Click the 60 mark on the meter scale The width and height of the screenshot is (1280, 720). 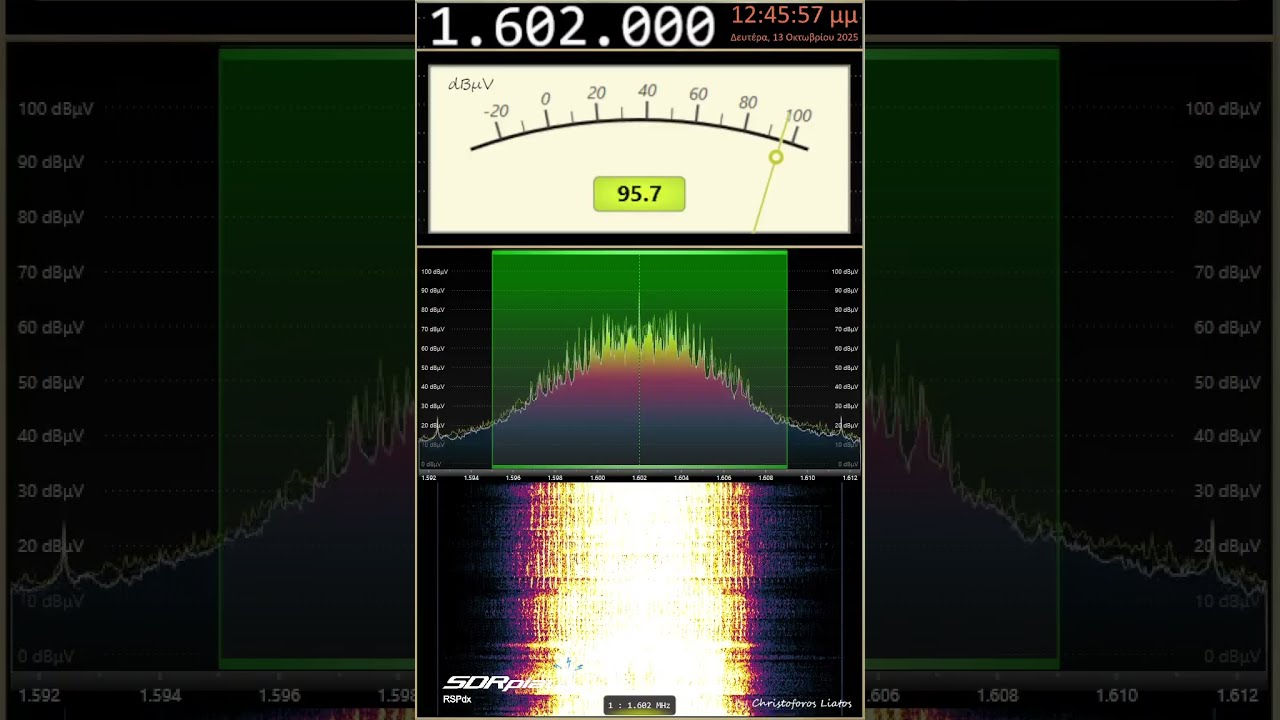click(698, 94)
